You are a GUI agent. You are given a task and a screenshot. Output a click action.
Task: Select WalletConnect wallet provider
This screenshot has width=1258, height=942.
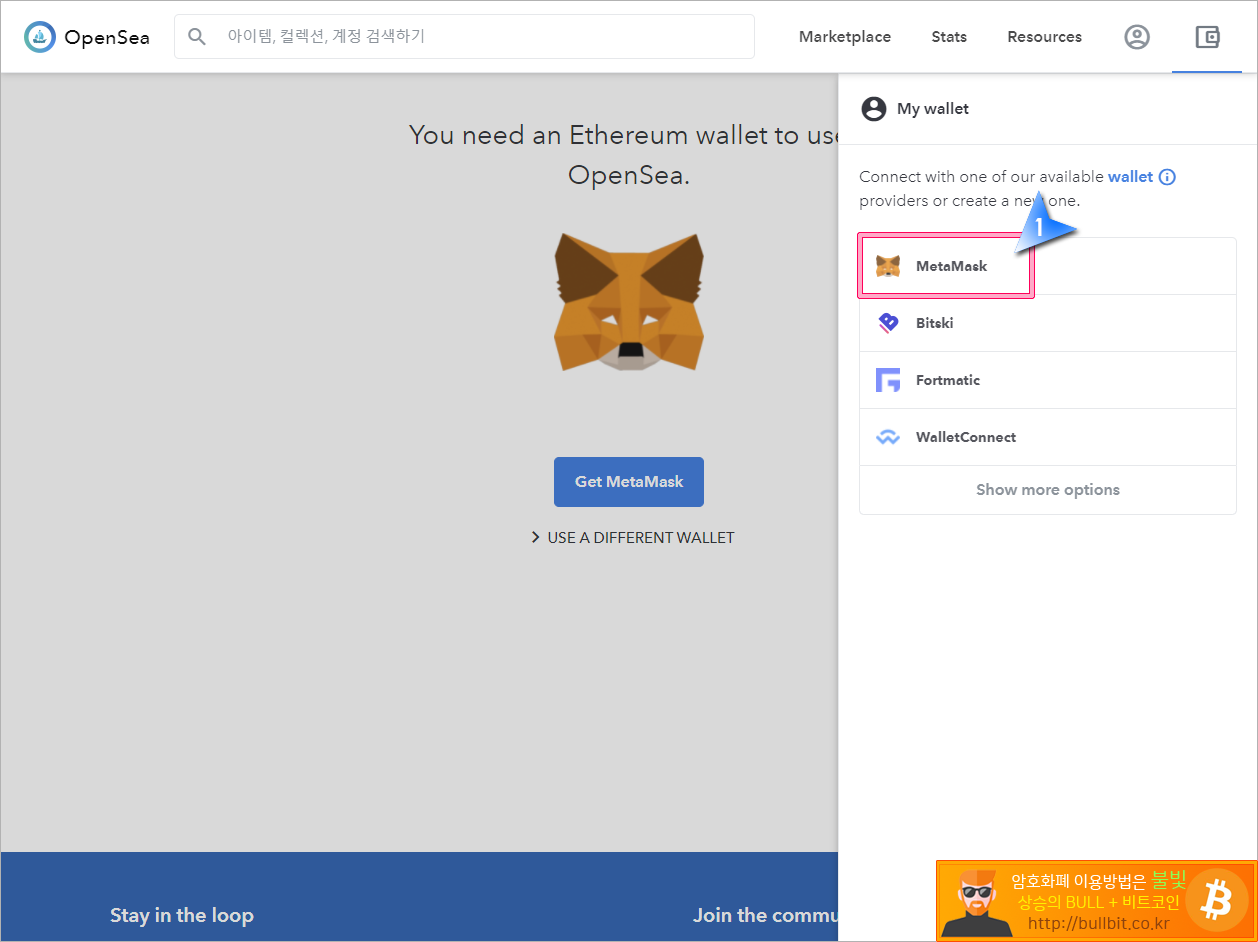tap(1048, 437)
